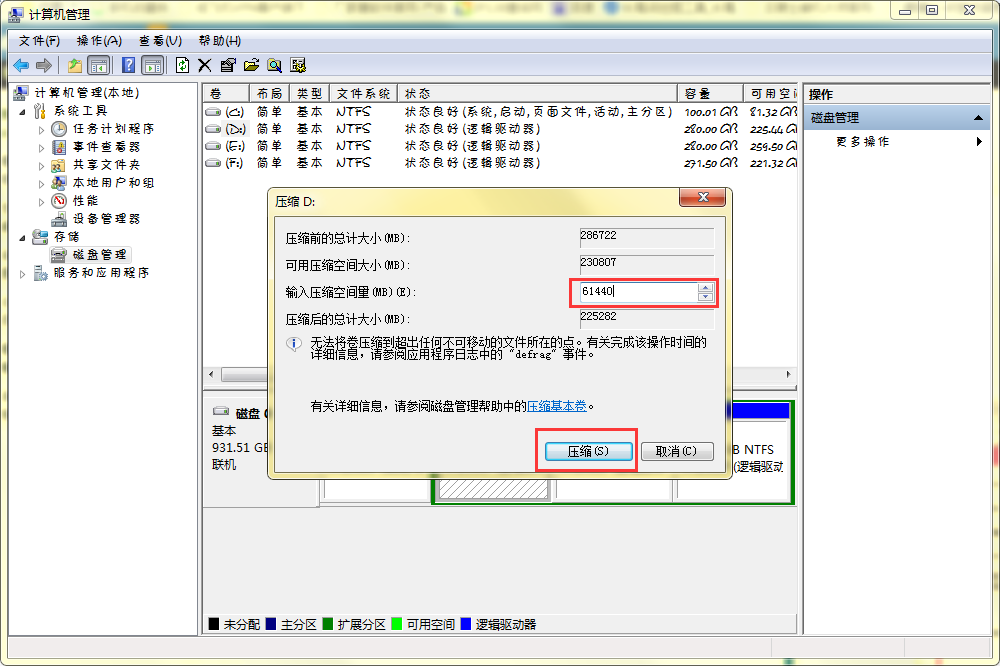Open the 文件(F) menu
Viewport: 1000px width, 666px height.
click(x=39, y=41)
